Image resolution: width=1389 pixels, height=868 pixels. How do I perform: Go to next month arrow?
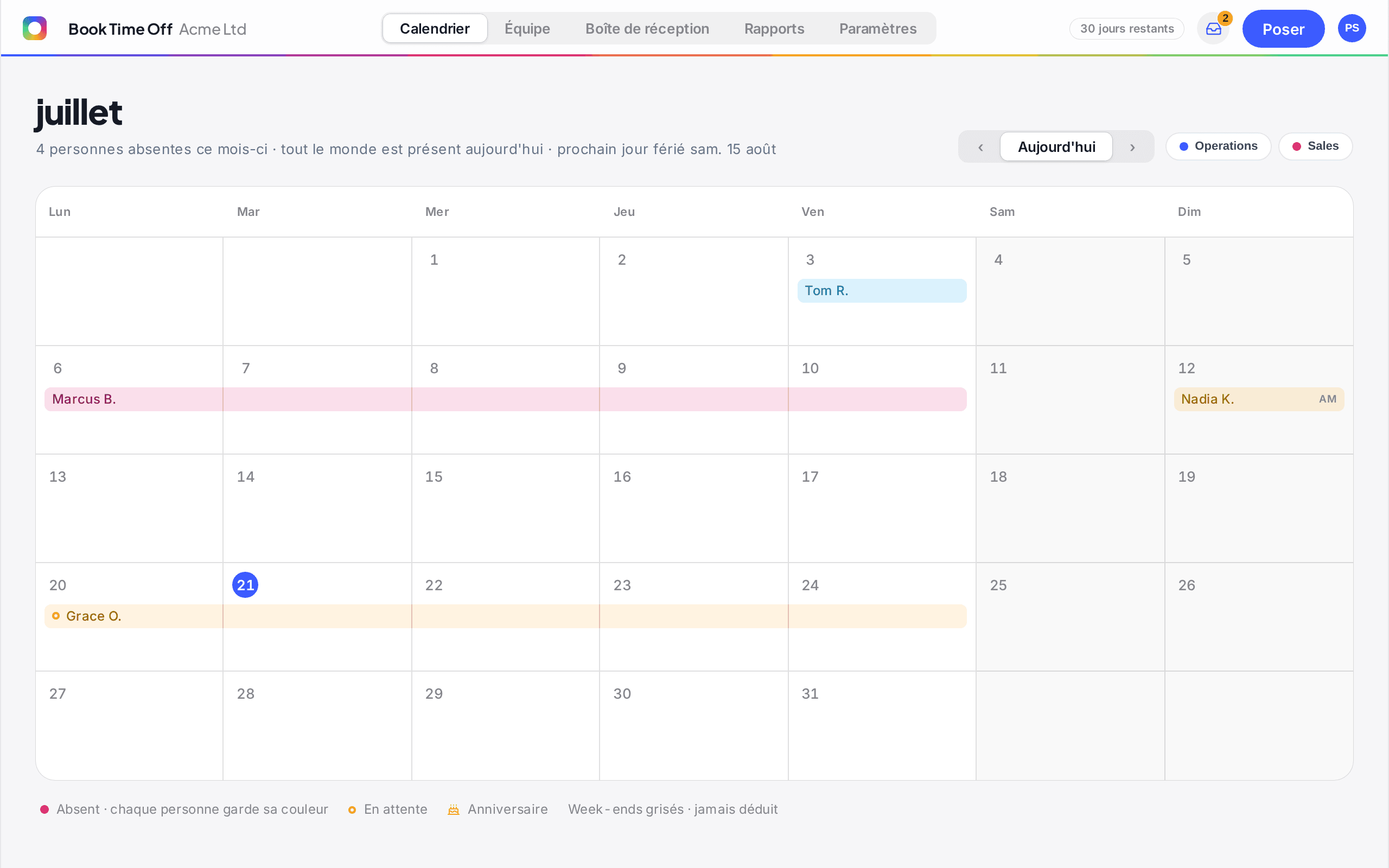coord(1132,147)
